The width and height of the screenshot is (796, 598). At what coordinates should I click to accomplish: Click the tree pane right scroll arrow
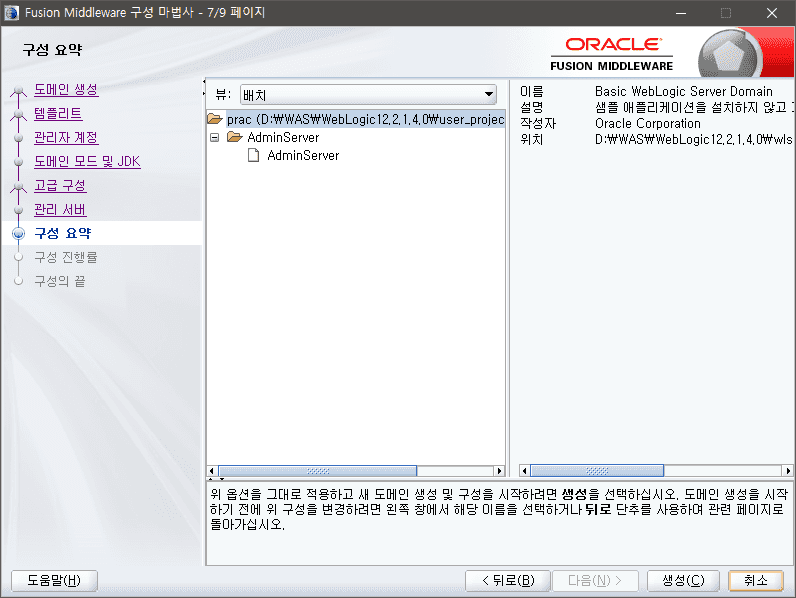(500, 471)
